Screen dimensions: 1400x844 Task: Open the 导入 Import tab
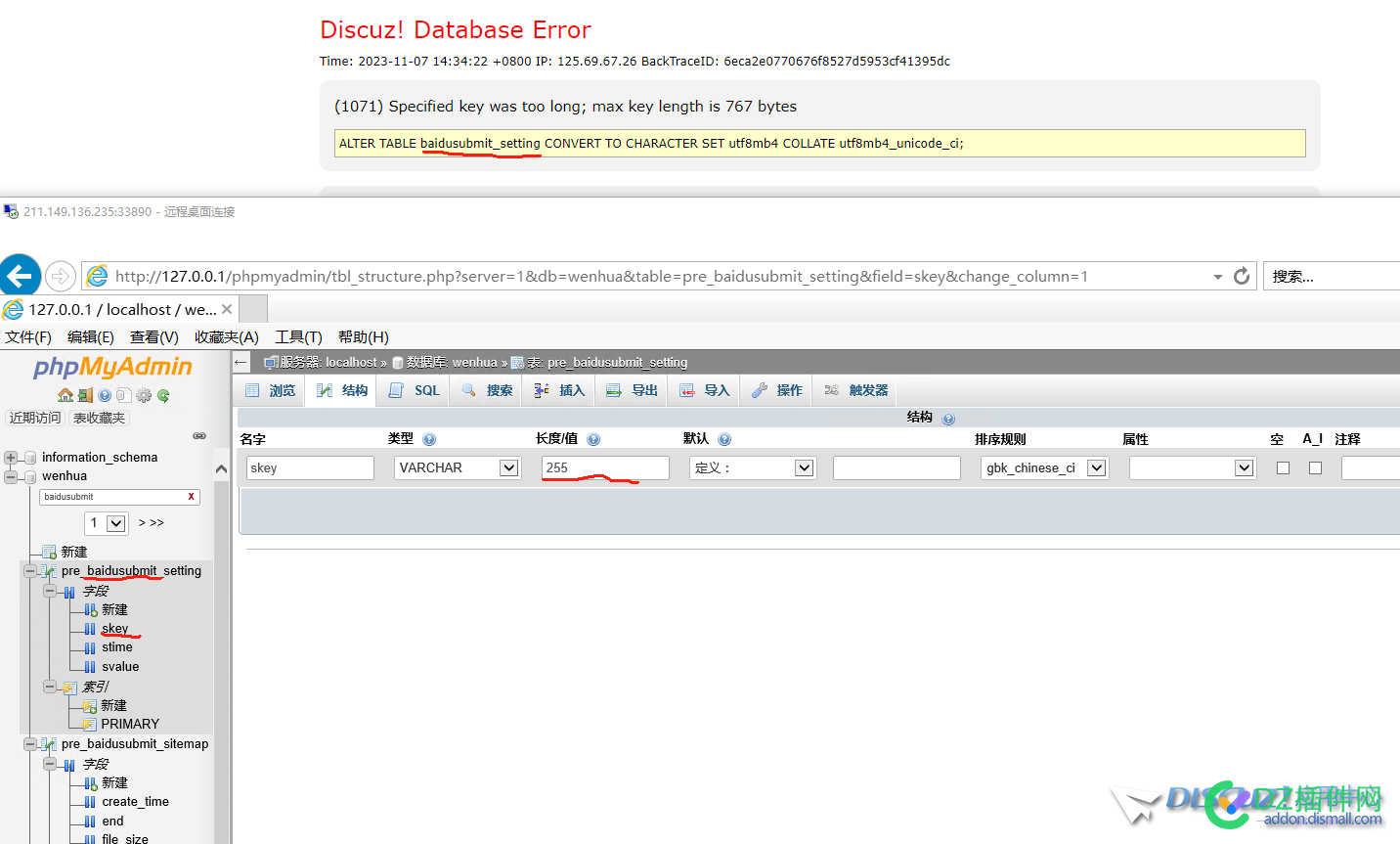coord(705,390)
